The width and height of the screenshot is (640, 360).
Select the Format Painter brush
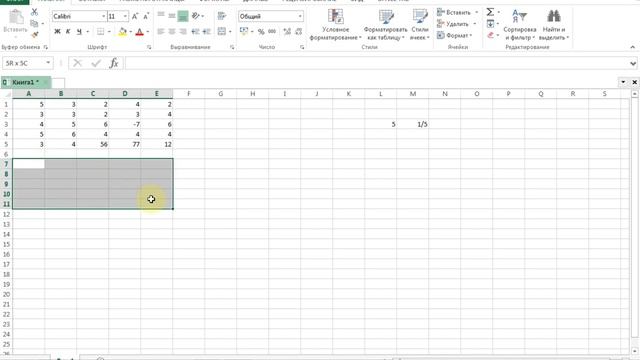(35, 34)
